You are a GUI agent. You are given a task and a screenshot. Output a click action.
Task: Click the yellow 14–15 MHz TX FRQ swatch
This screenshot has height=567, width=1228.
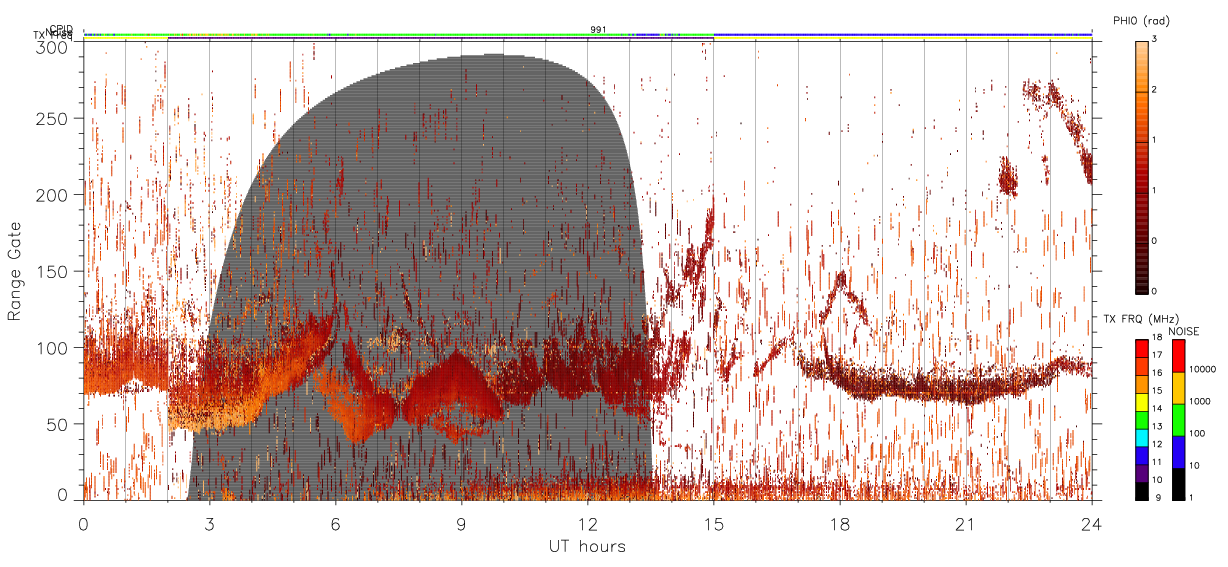click(1141, 401)
